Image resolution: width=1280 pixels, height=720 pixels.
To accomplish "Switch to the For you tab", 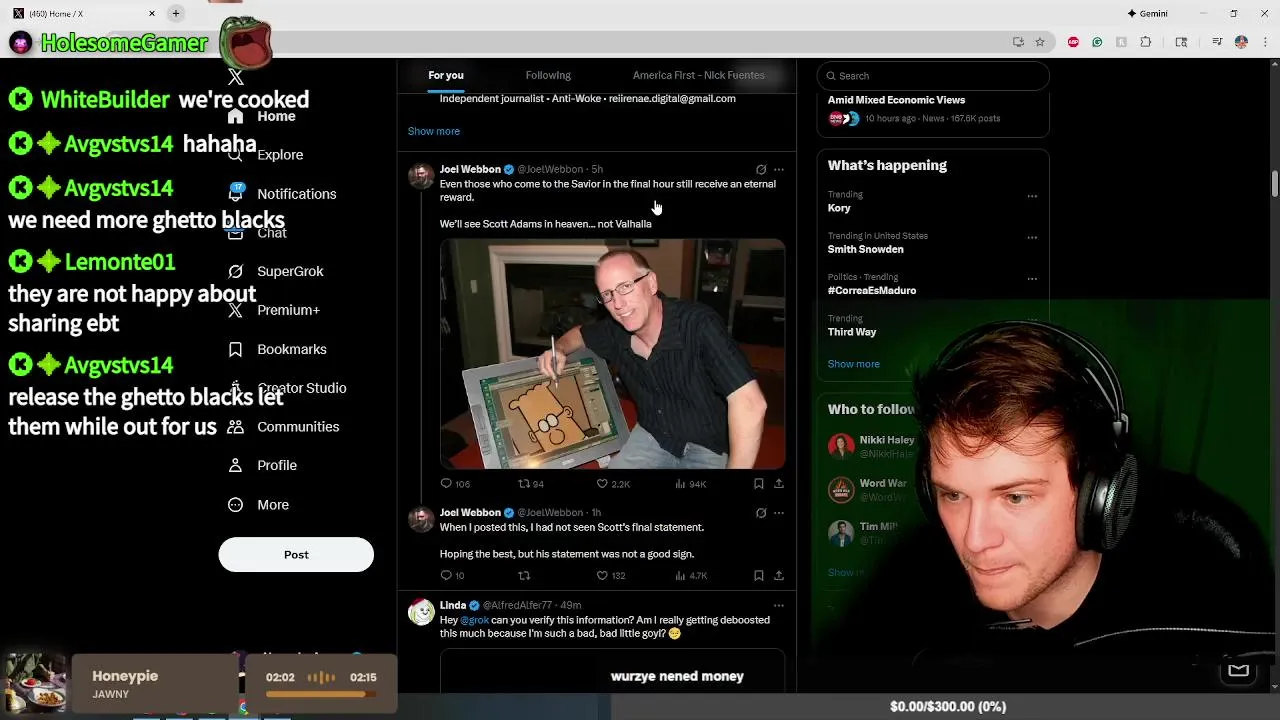I will point(446,75).
